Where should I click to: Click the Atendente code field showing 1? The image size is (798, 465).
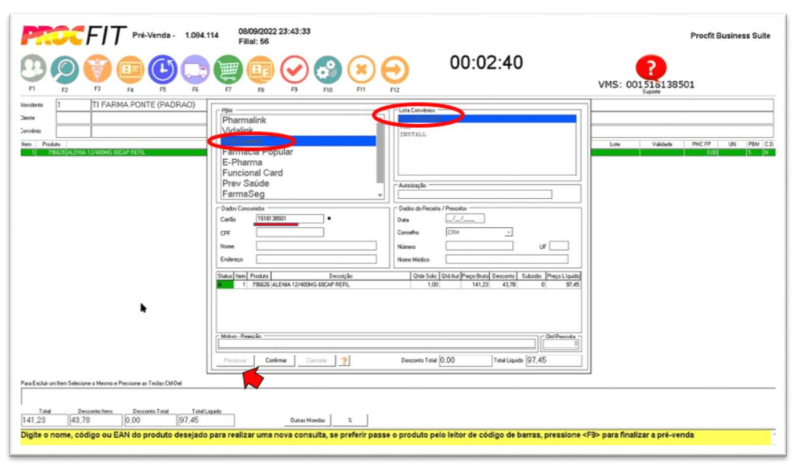73,105
